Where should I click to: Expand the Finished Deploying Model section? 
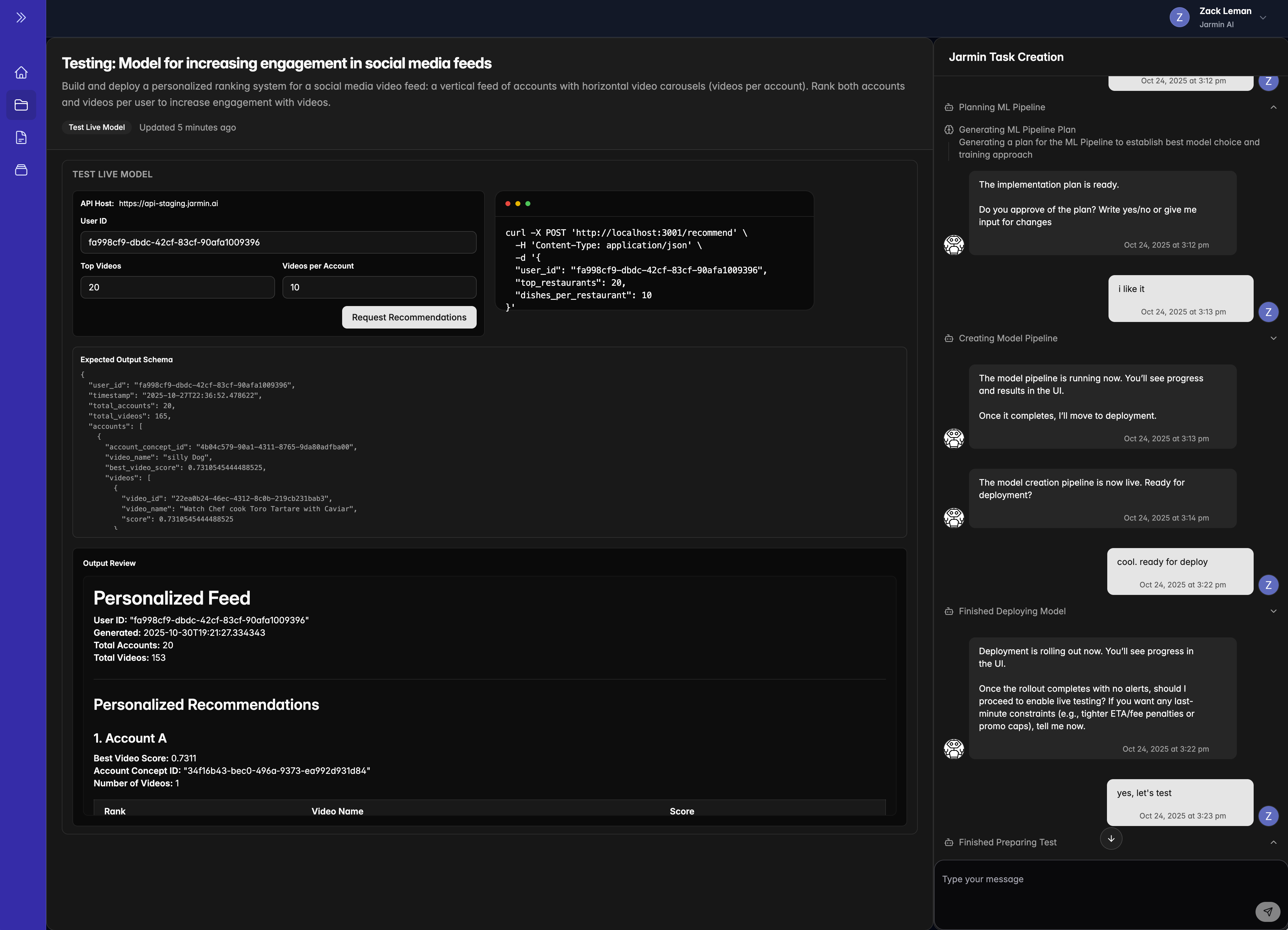click(1273, 611)
